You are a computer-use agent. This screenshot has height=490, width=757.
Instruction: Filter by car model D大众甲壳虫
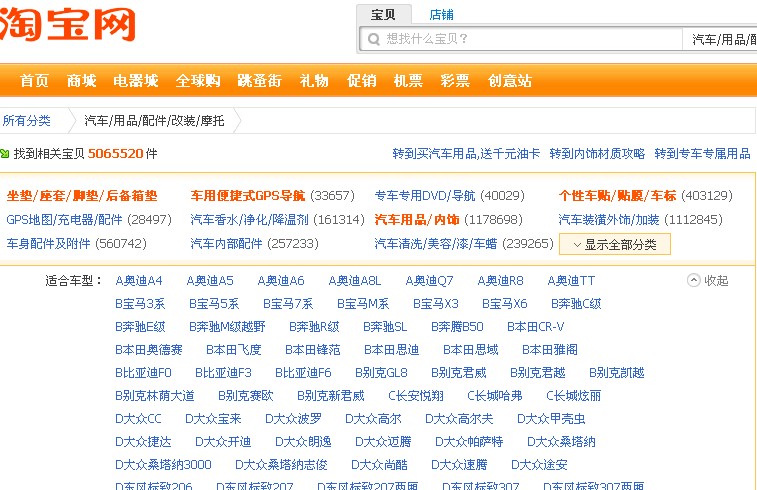click(551, 419)
